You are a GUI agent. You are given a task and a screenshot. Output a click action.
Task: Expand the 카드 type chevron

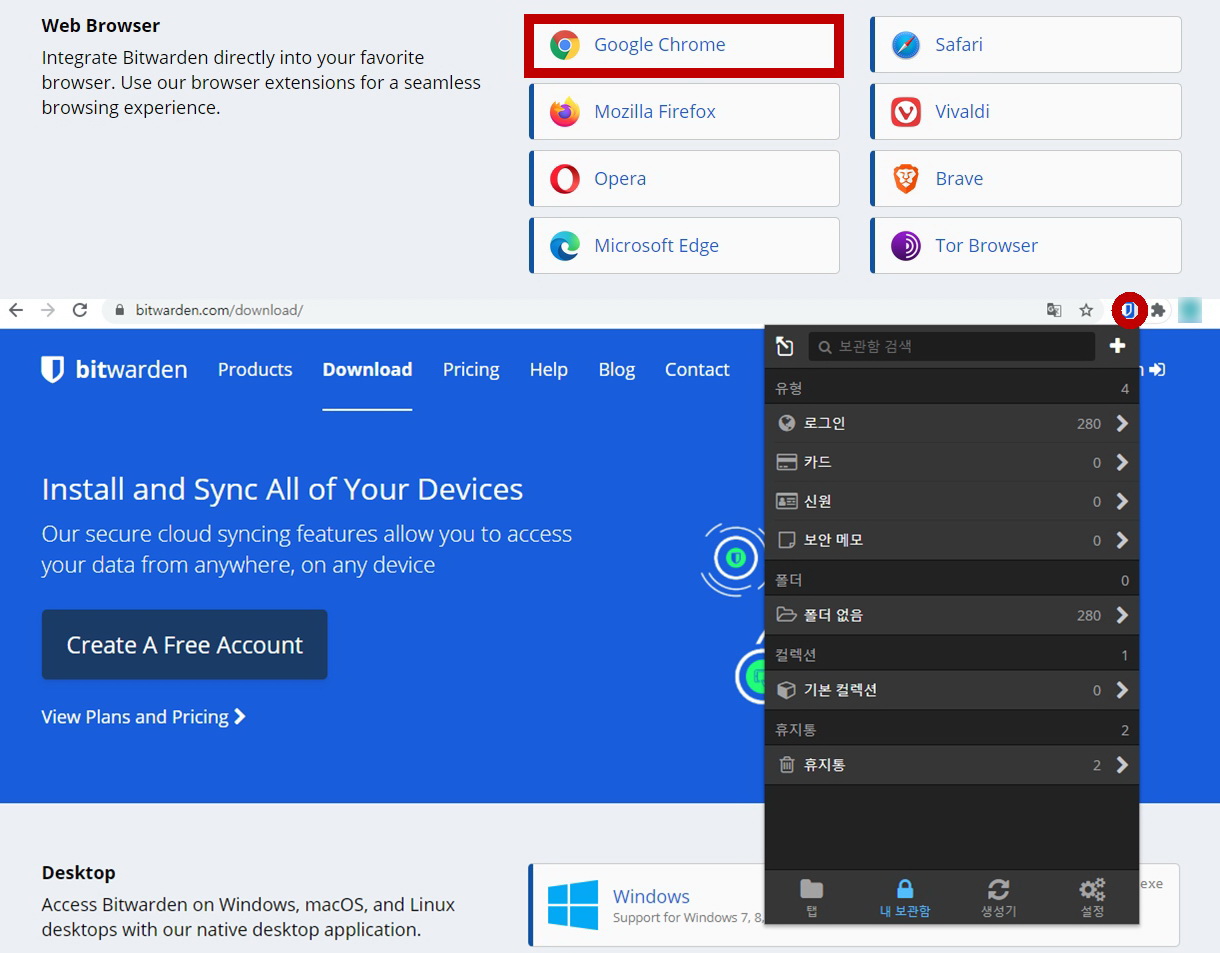pos(1122,462)
